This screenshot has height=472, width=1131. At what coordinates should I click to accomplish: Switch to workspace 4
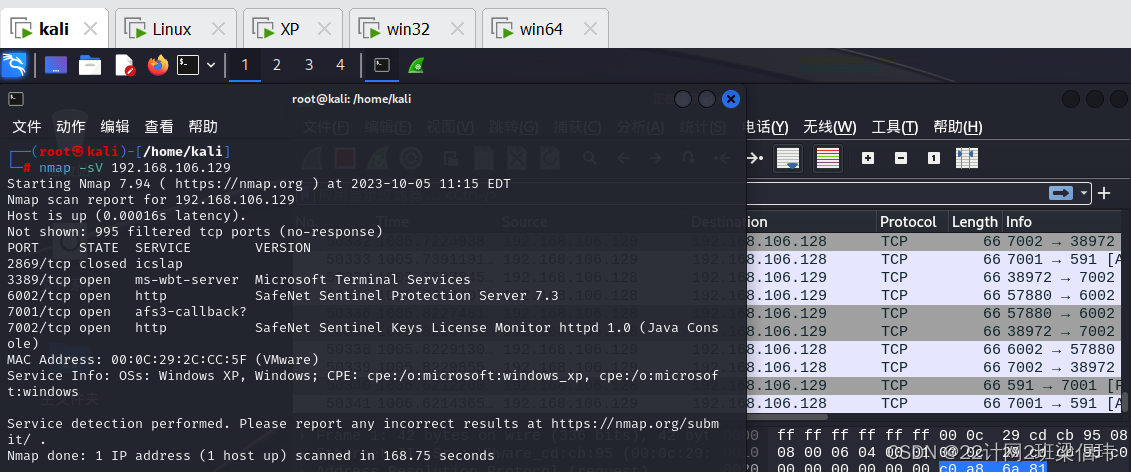pos(340,66)
